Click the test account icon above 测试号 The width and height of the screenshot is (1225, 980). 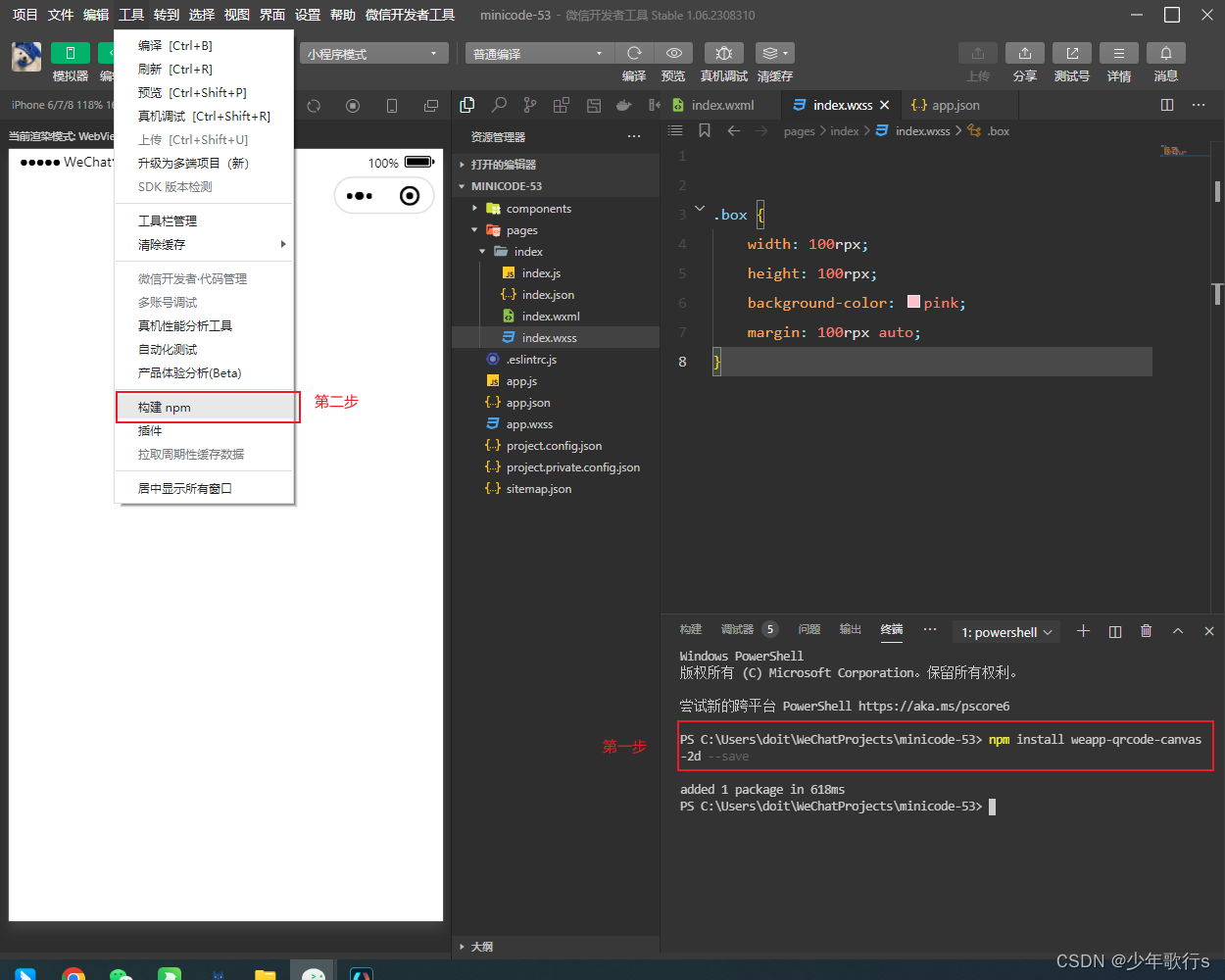pos(1072,53)
